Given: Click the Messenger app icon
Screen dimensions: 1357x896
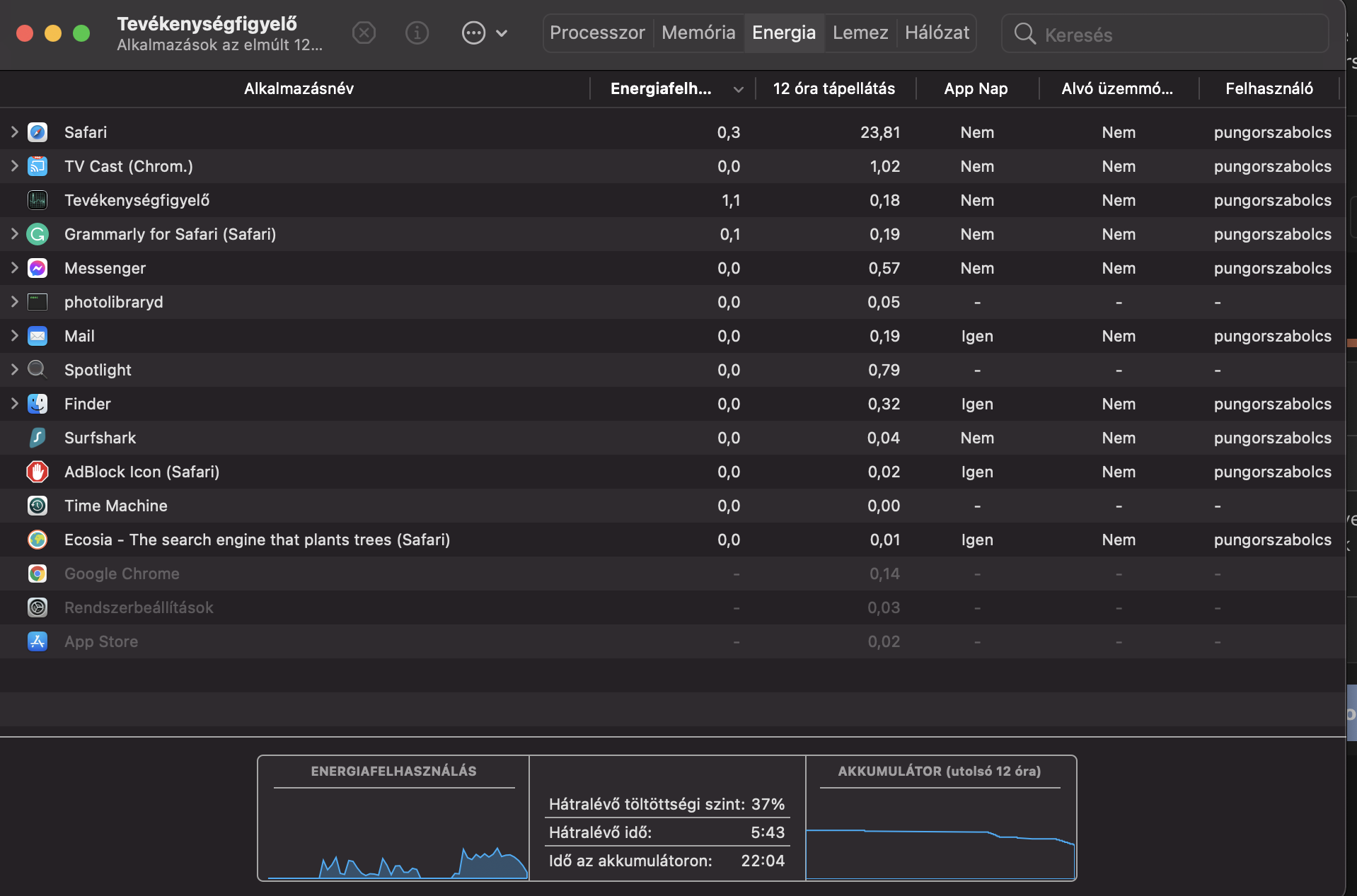Looking at the screenshot, I should [37, 268].
